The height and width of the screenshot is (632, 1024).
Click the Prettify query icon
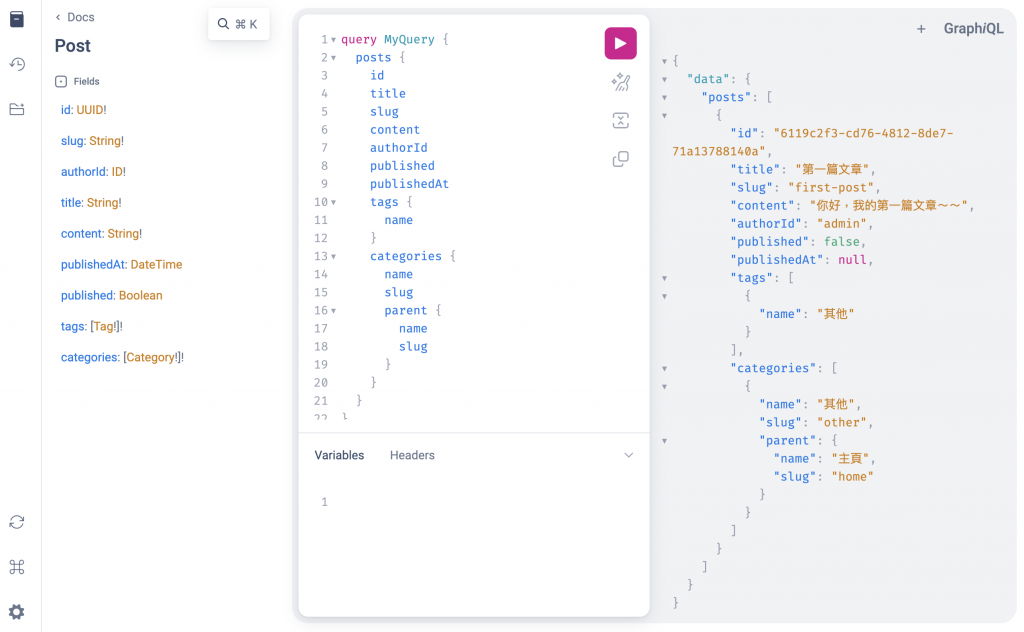tap(620, 82)
